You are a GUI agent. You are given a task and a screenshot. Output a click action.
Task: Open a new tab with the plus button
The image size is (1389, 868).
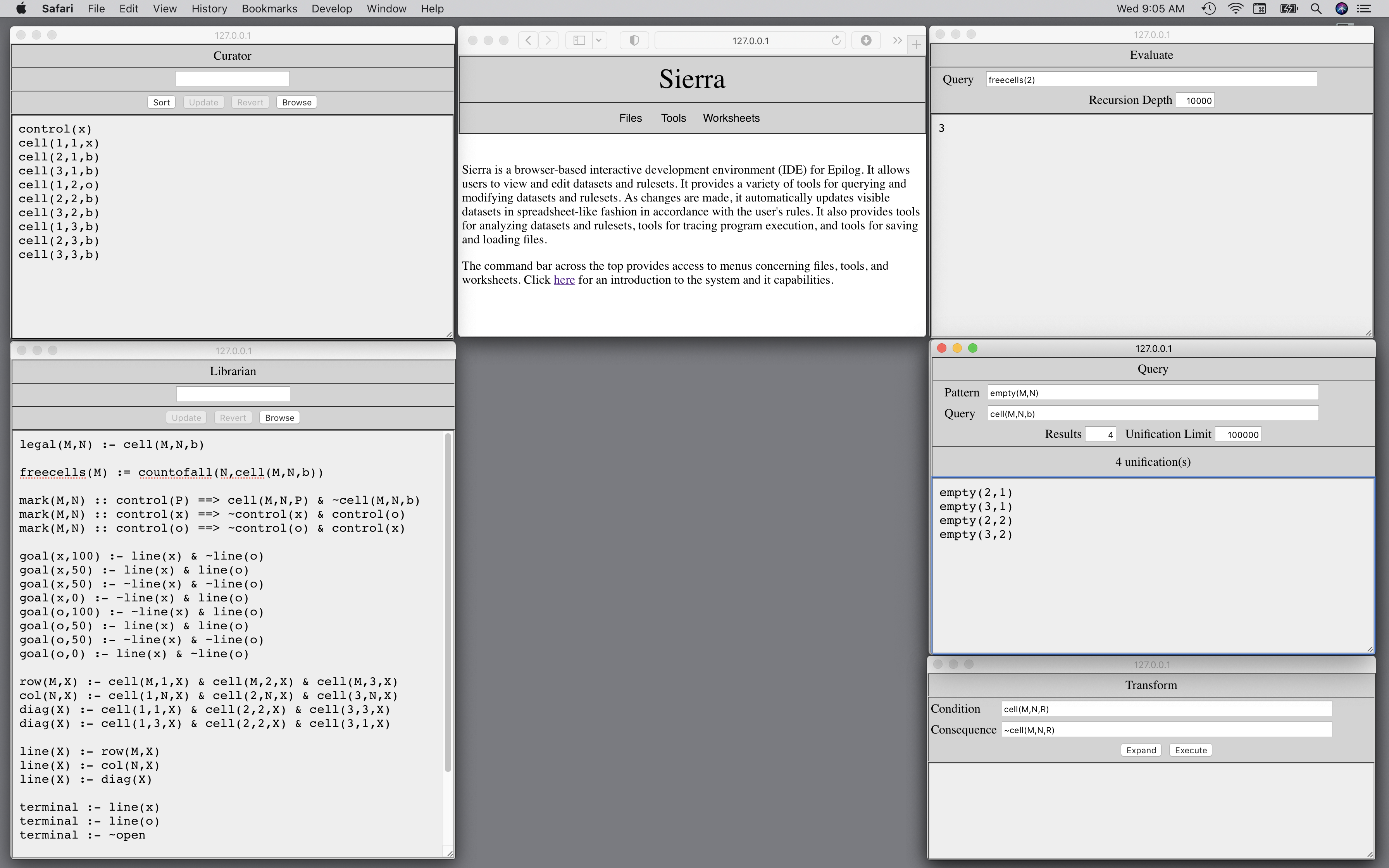[x=917, y=45]
